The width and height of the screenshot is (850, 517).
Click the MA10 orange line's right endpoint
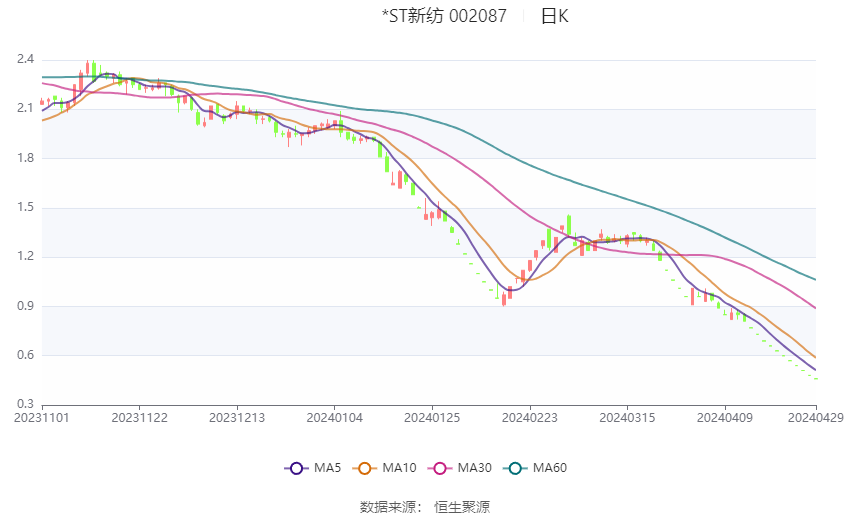[x=815, y=357]
